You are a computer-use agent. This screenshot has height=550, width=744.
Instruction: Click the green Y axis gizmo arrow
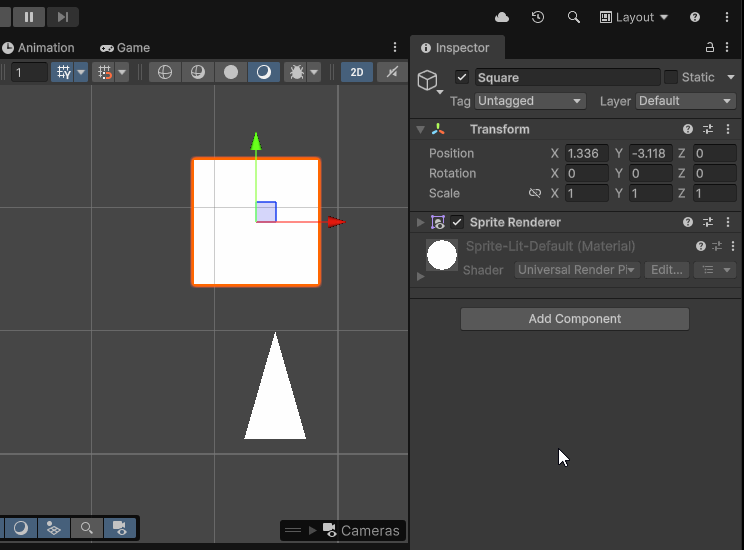(x=256, y=141)
